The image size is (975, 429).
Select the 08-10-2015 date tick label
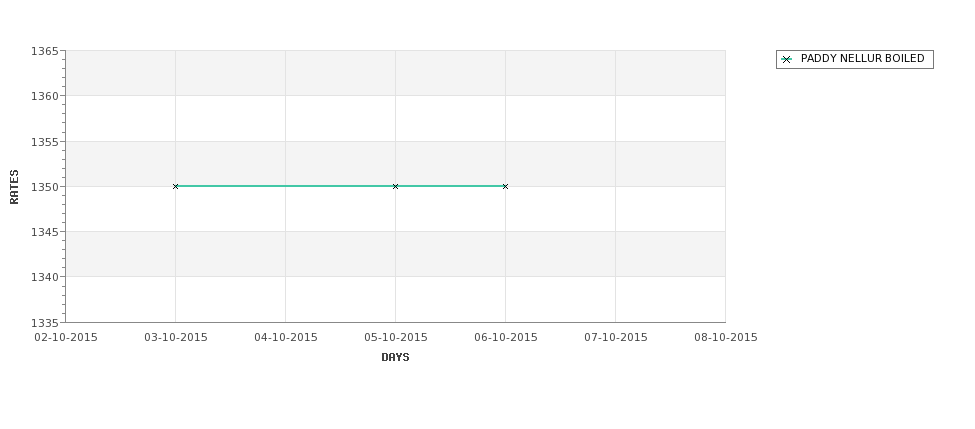point(726,338)
